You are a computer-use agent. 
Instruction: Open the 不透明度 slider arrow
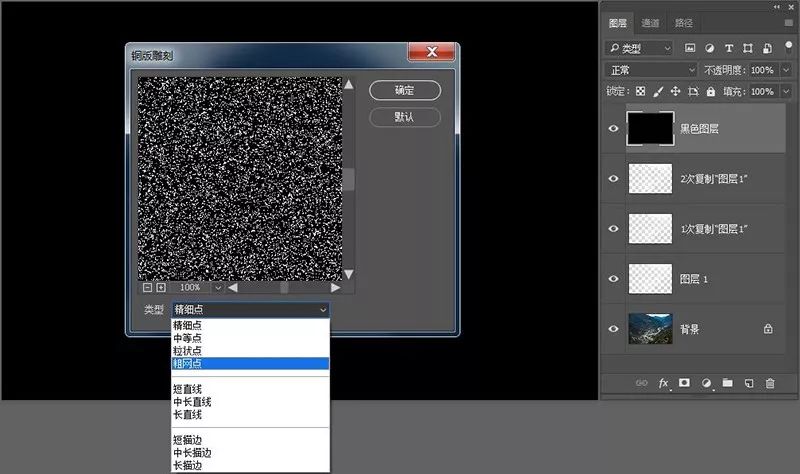[x=786, y=70]
